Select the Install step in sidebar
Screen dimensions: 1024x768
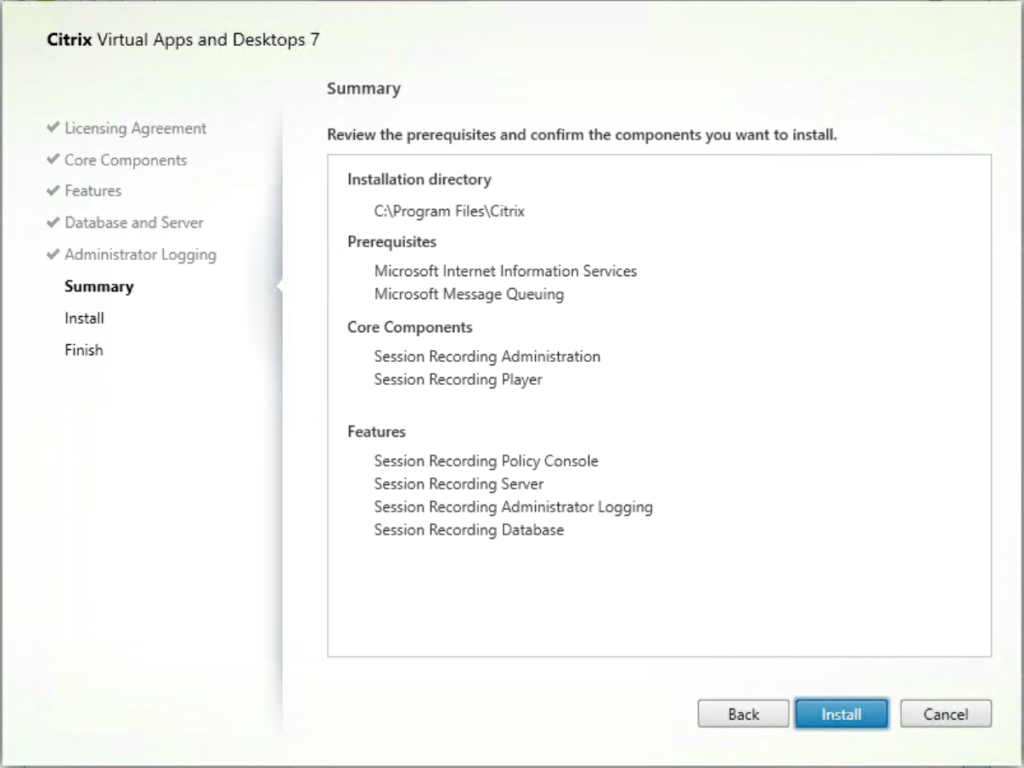click(84, 318)
